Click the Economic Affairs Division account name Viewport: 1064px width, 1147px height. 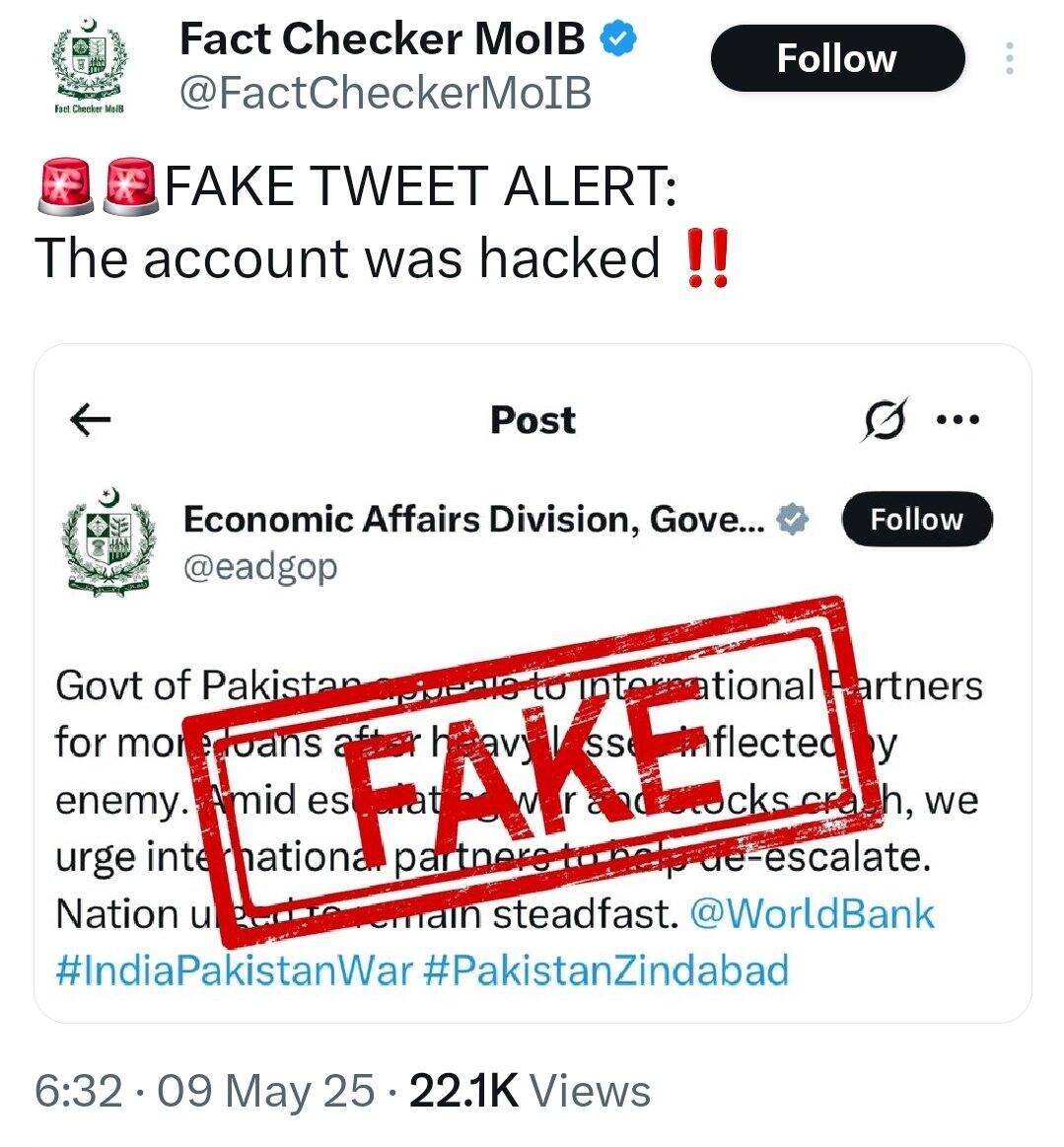pyautogui.click(x=473, y=519)
